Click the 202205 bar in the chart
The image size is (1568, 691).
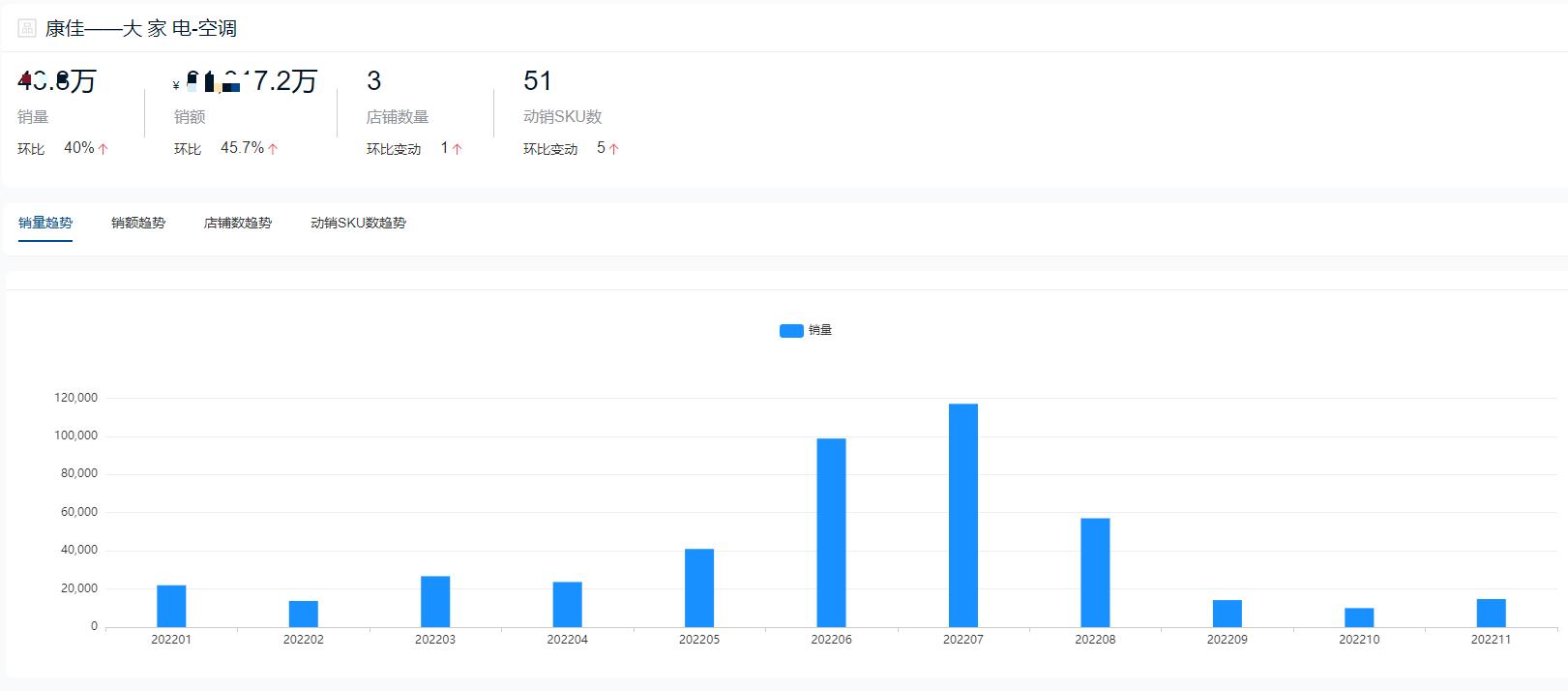pyautogui.click(x=699, y=588)
